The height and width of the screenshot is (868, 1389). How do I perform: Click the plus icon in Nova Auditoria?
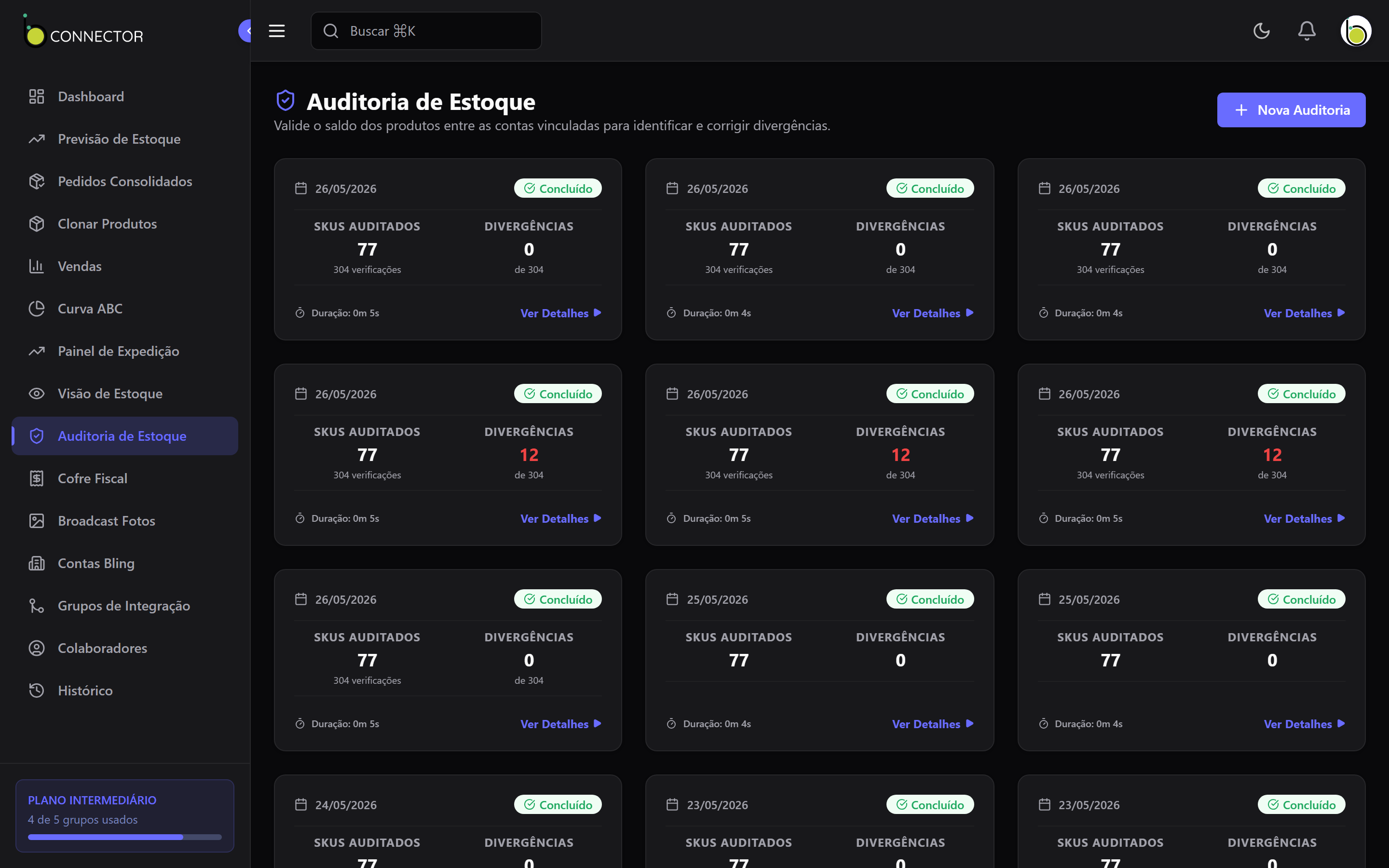(1241, 110)
